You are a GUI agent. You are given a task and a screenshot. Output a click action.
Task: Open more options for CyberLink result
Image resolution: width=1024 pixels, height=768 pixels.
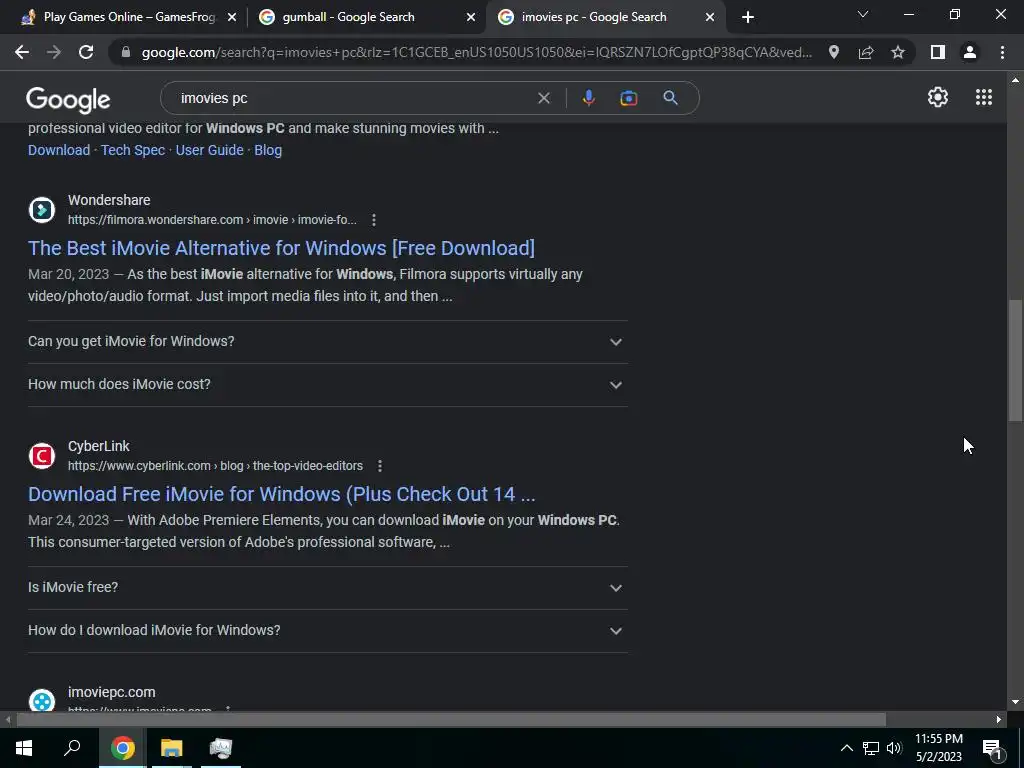click(379, 466)
